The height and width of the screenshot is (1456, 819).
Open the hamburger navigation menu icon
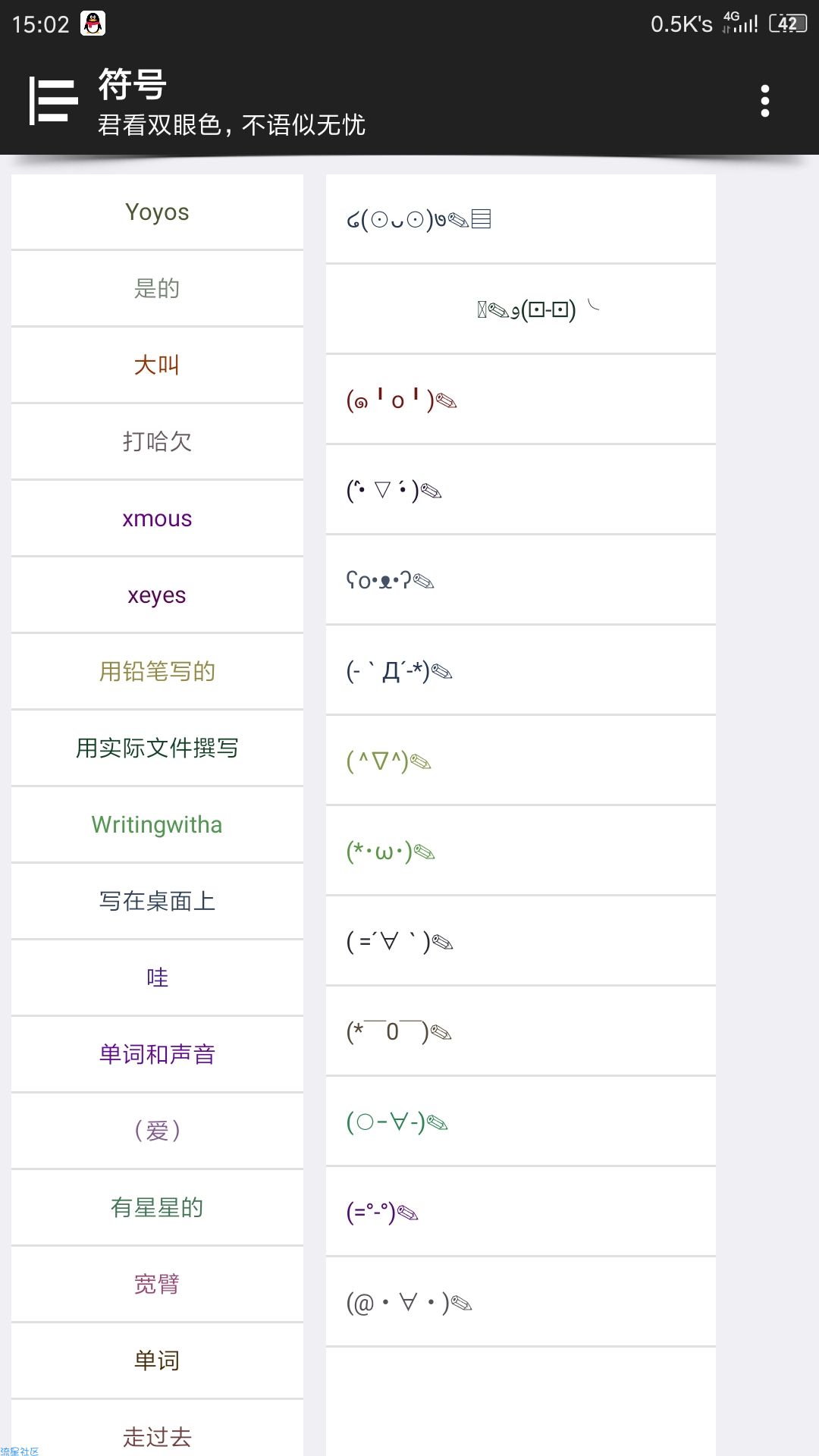pyautogui.click(x=53, y=100)
